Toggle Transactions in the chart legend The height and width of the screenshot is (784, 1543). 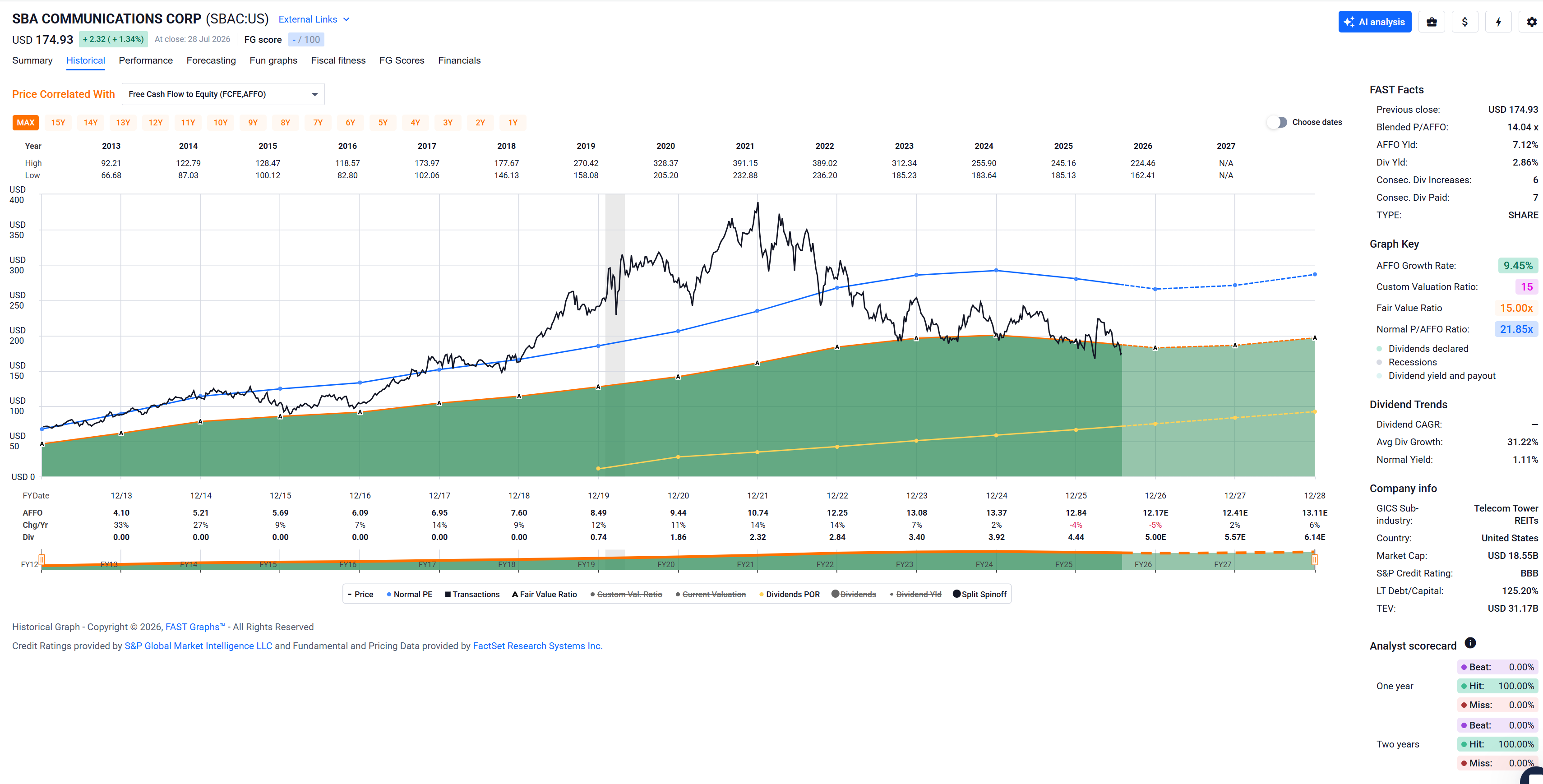click(472, 594)
